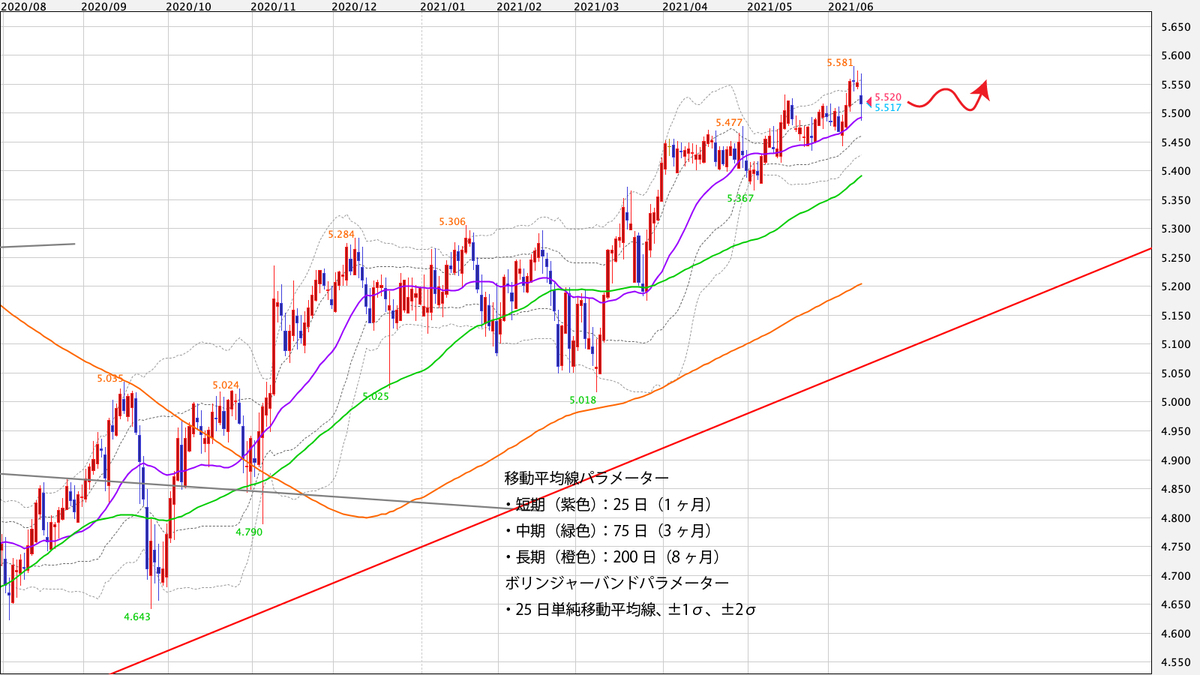Select the 2021/04 date label

click(685, 6)
